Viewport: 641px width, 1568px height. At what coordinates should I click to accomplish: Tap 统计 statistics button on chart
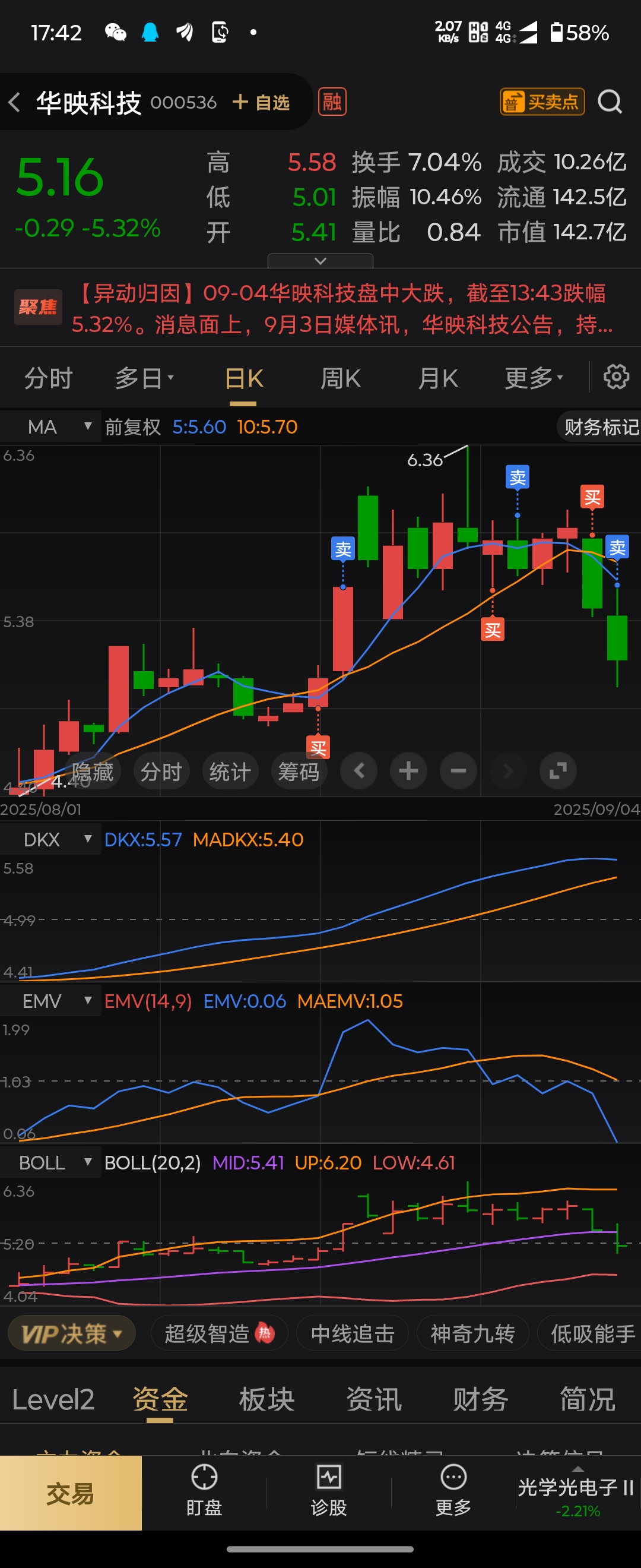click(x=230, y=771)
